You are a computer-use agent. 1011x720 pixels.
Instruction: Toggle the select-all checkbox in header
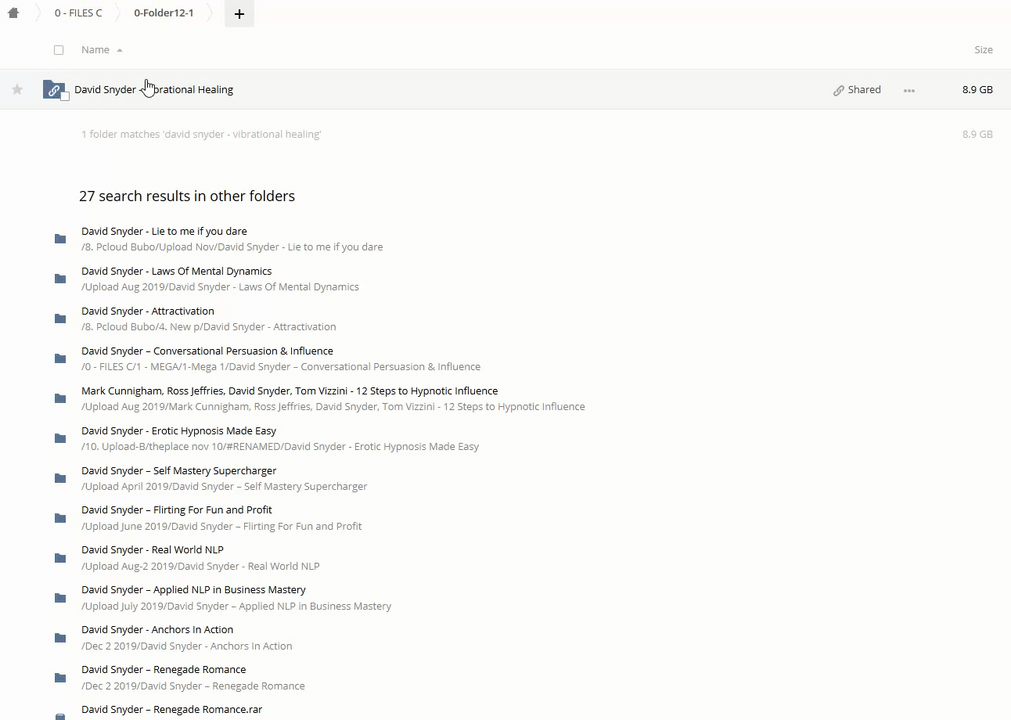click(x=58, y=50)
